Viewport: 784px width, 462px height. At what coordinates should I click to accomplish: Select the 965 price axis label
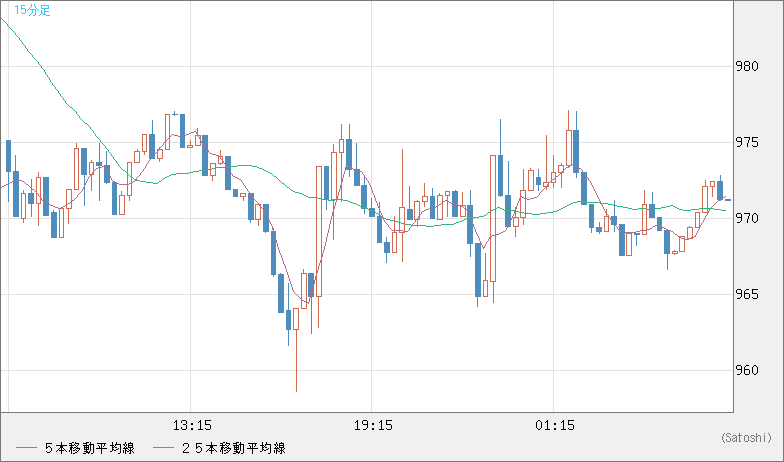(x=746, y=294)
